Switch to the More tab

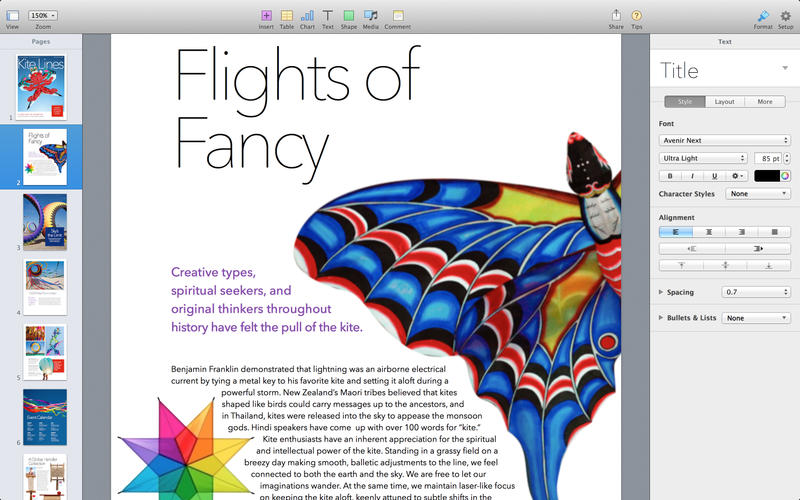click(765, 102)
